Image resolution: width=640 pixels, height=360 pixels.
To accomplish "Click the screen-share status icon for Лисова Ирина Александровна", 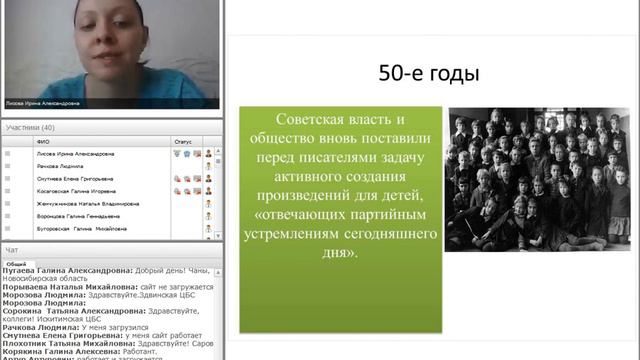I will pyautogui.click(x=197, y=153).
